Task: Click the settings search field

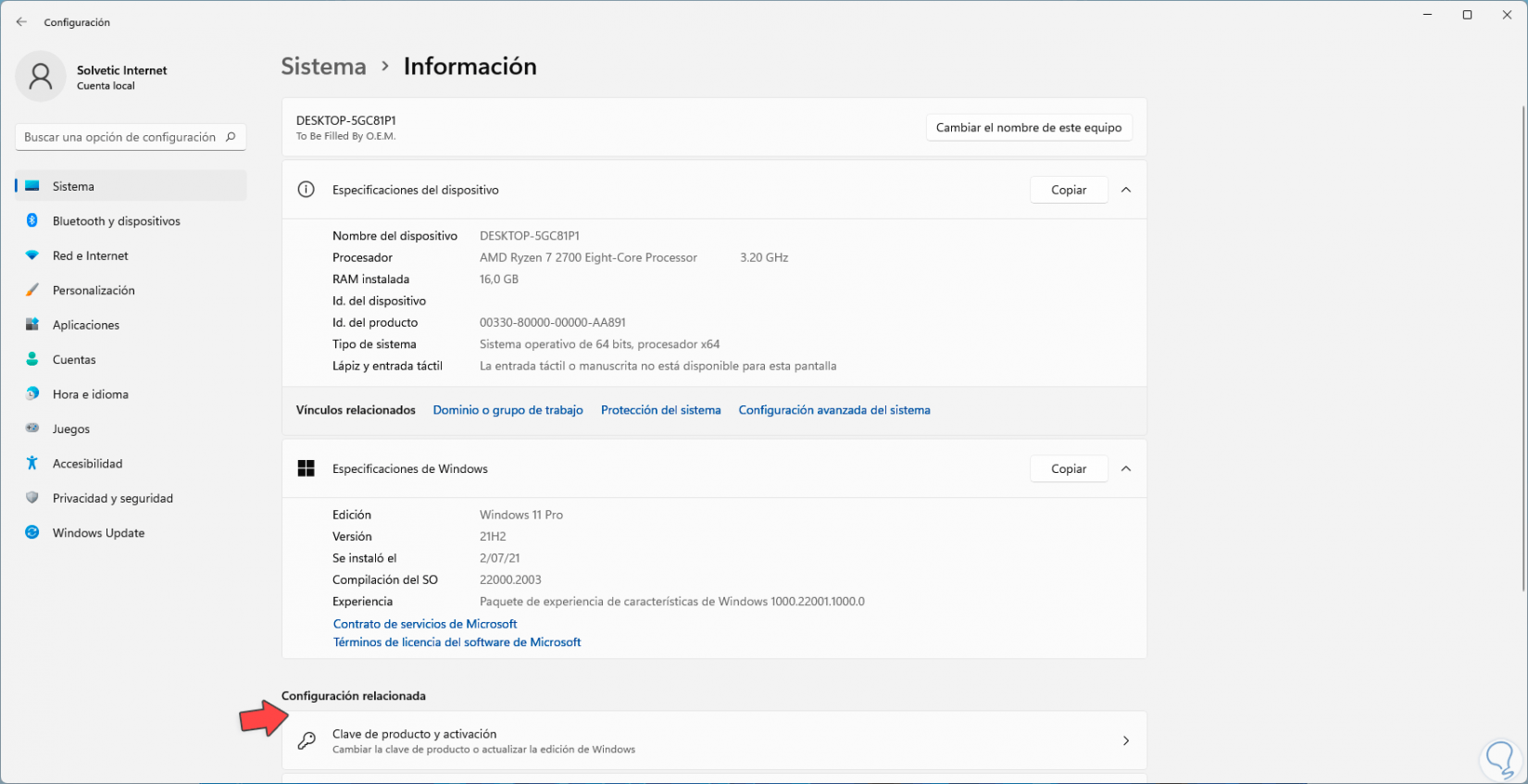Action: (x=120, y=137)
